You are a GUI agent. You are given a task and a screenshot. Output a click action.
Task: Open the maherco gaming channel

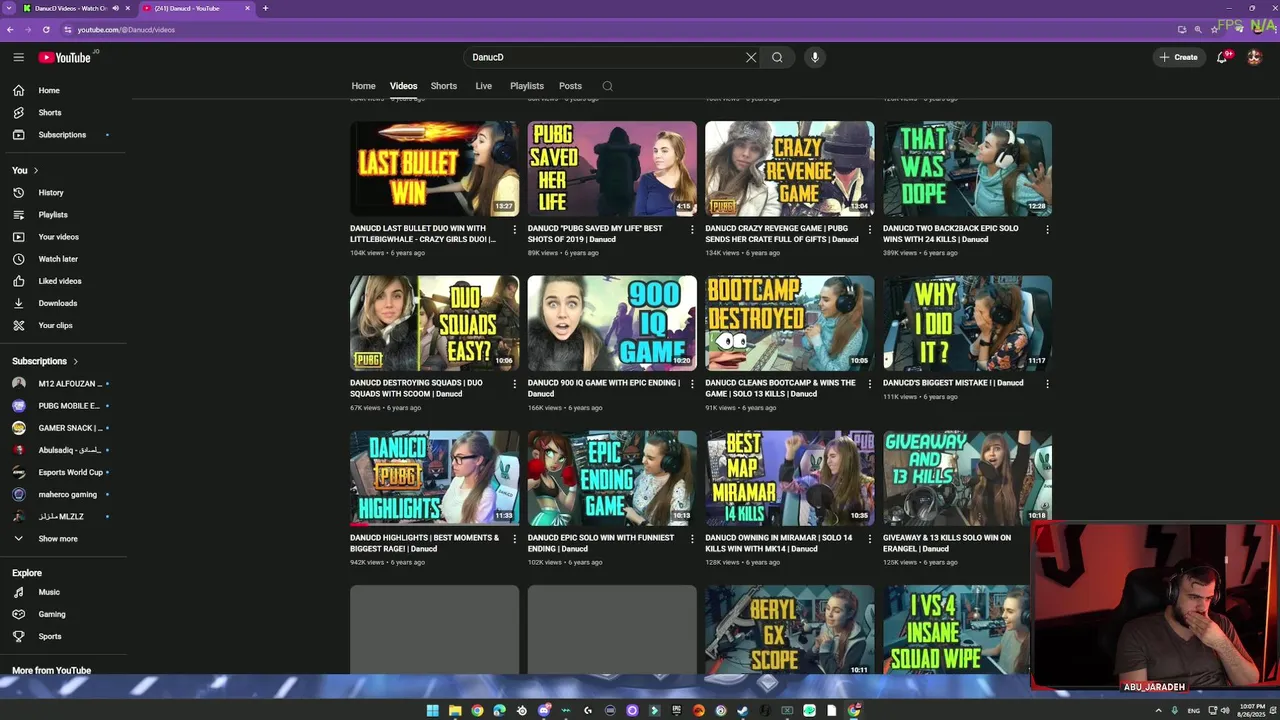[66, 494]
